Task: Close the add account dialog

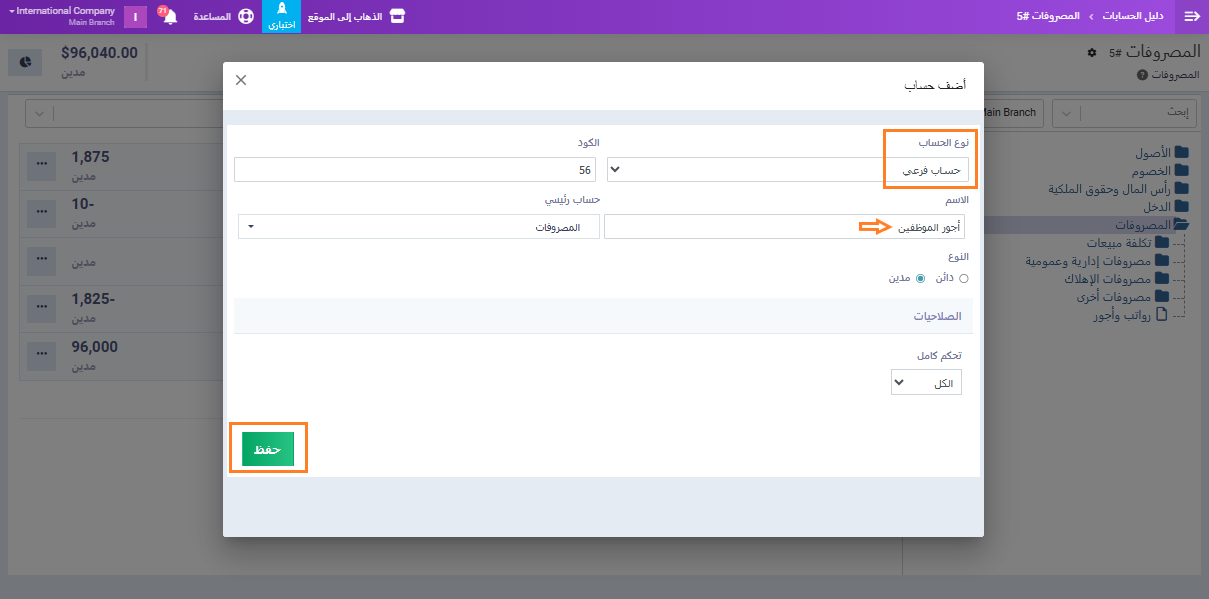Action: [x=241, y=80]
